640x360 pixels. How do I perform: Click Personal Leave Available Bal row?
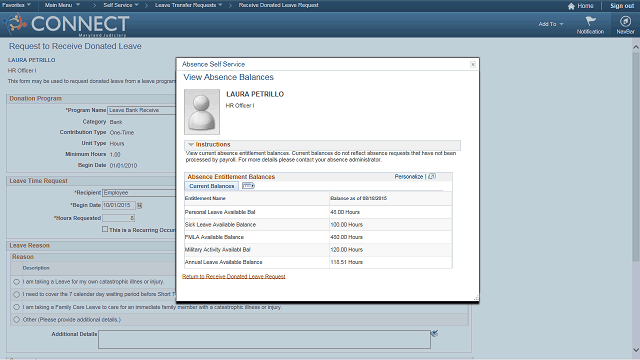pos(318,212)
